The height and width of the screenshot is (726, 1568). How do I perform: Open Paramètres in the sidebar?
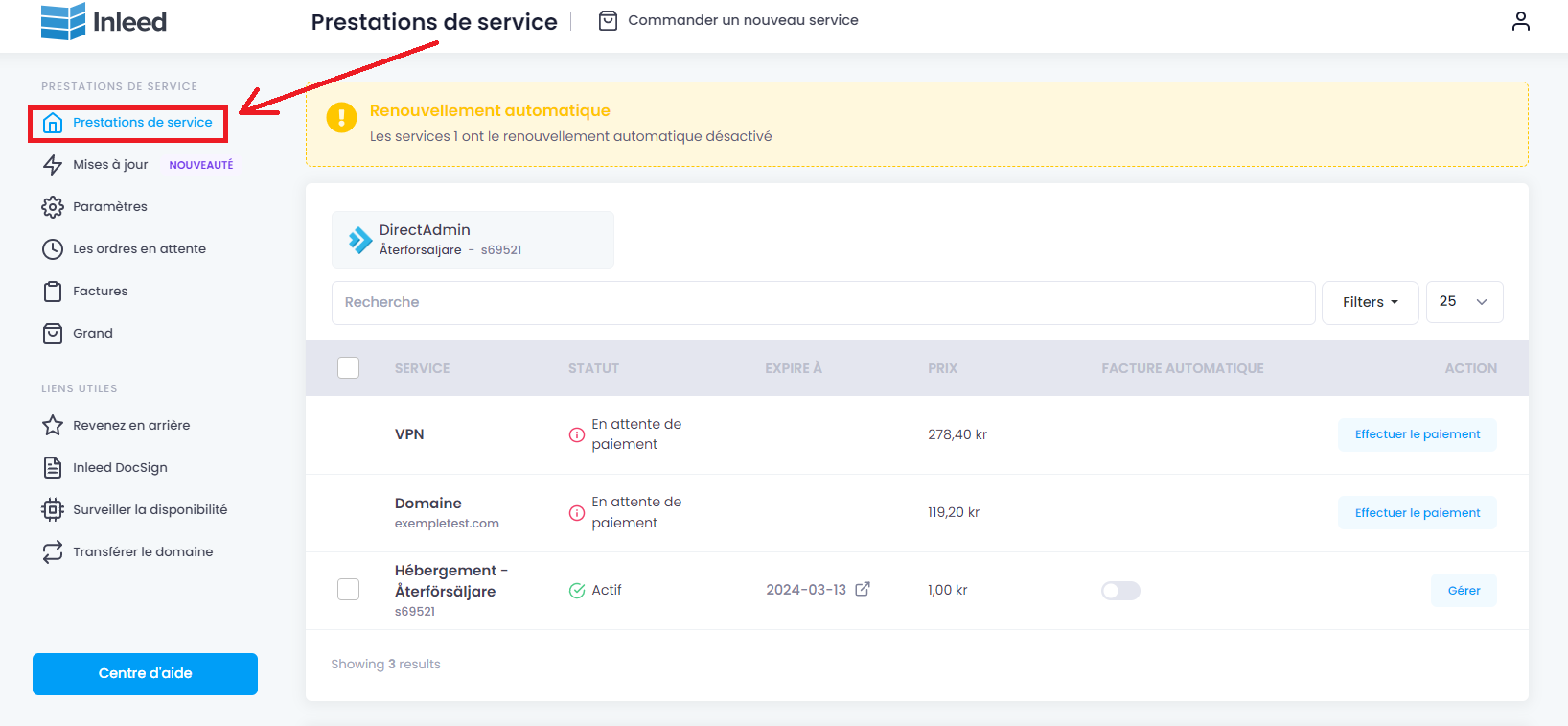110,207
